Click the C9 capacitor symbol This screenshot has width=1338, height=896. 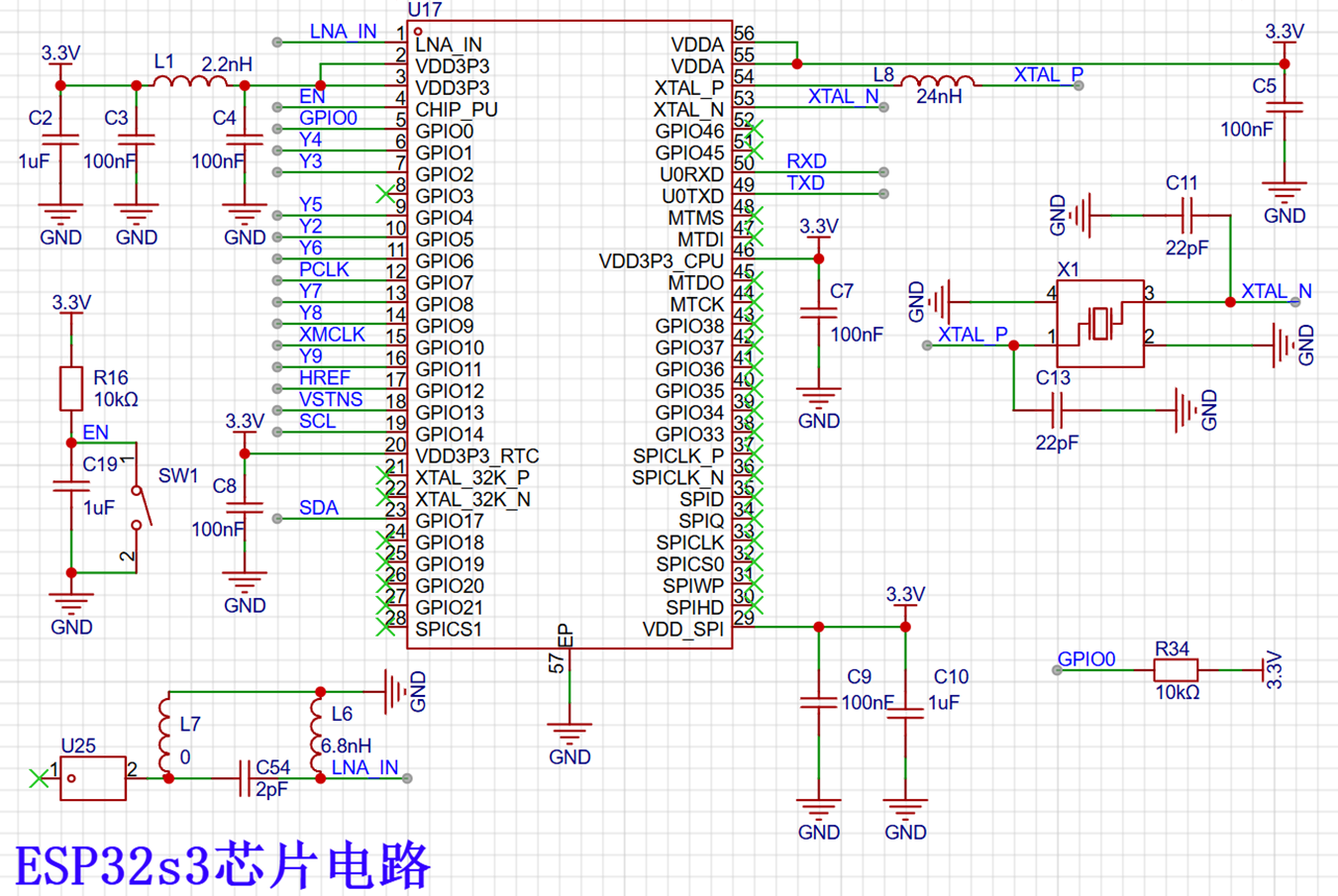819,703
